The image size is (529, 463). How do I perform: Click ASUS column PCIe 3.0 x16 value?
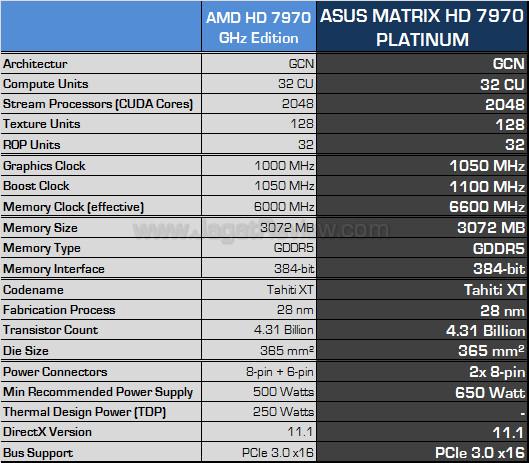(x=480, y=453)
